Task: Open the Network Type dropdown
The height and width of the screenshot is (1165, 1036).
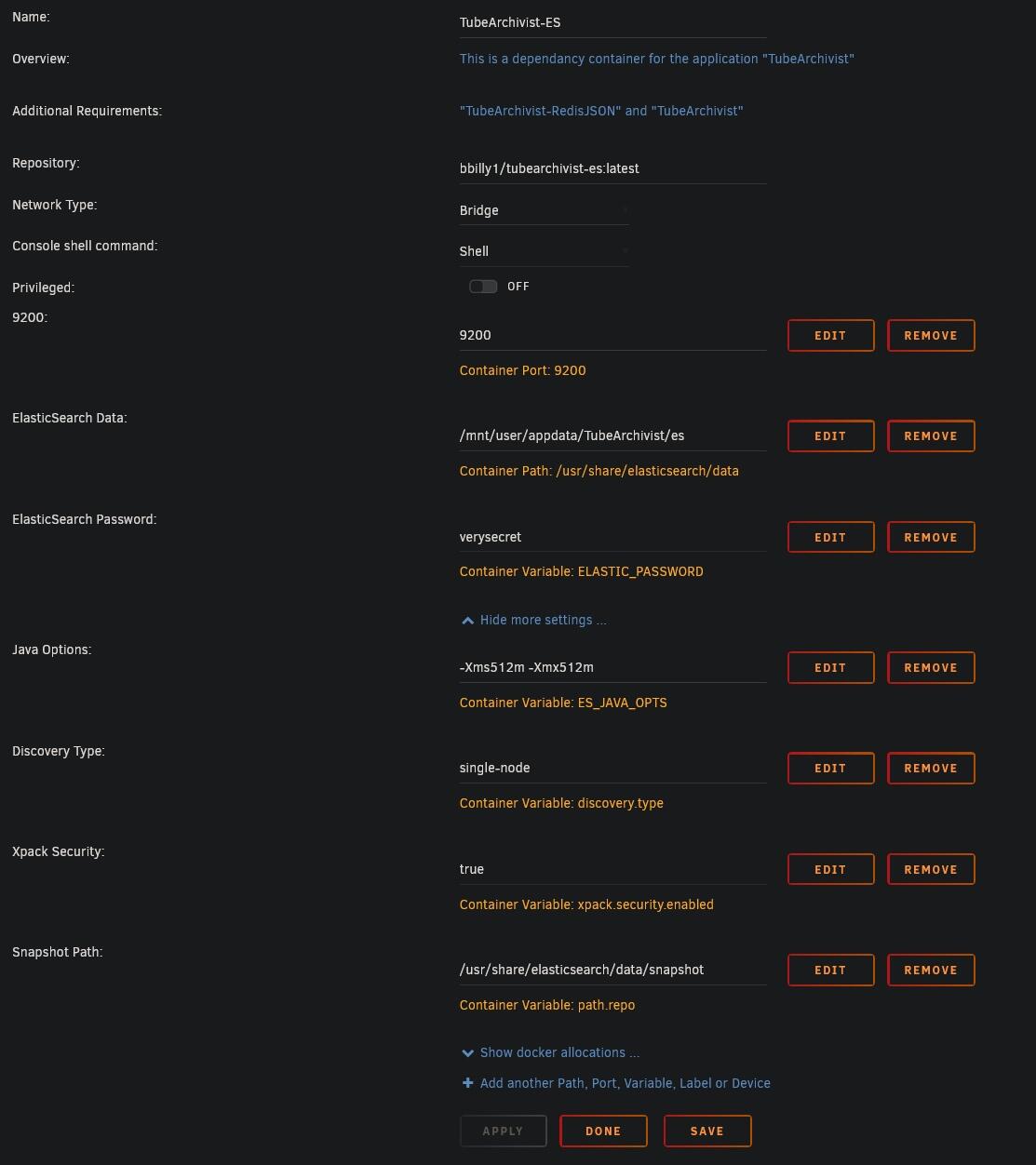Action: pos(545,210)
